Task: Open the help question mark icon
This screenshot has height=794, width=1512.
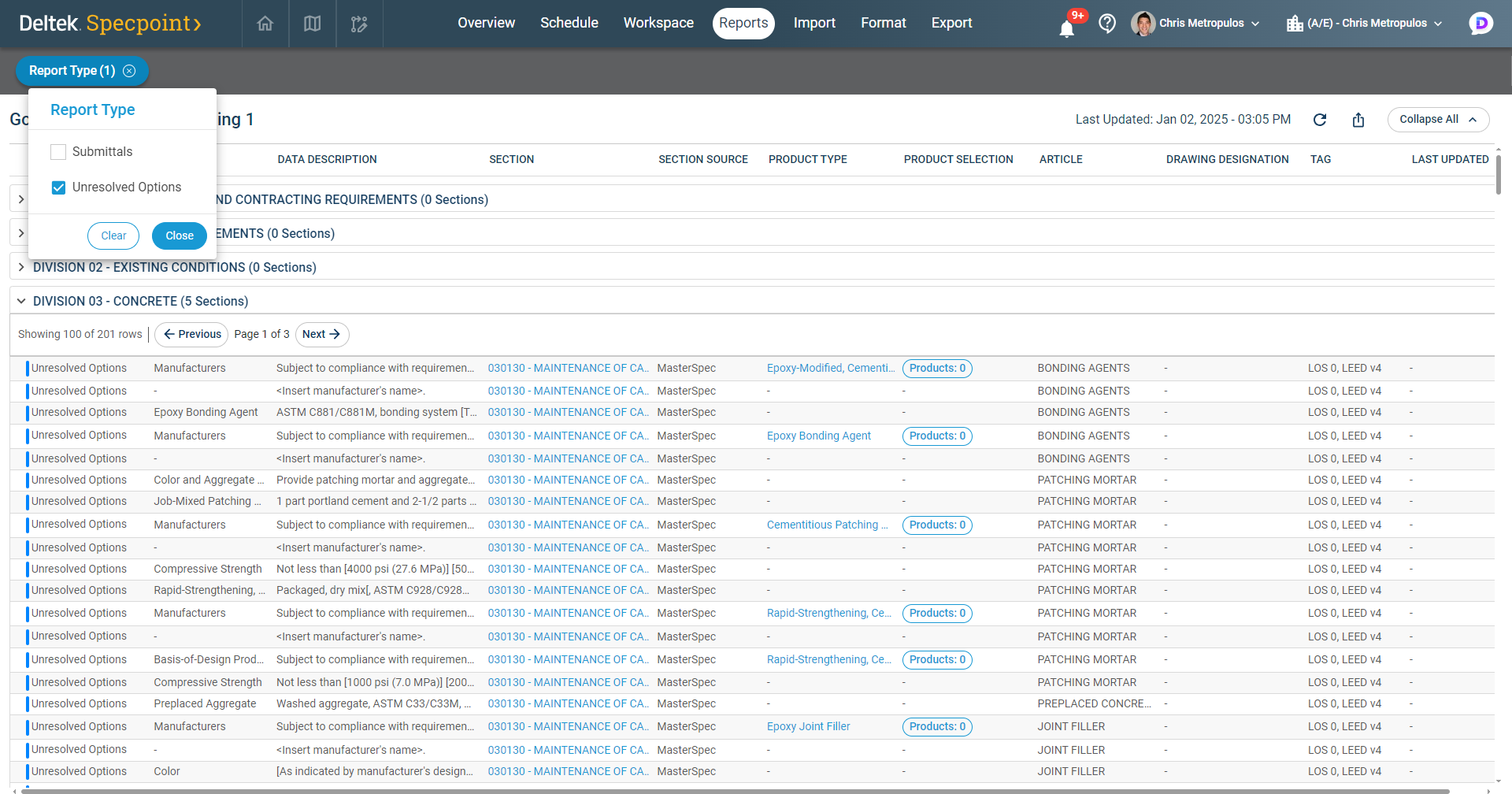Action: point(1107,24)
